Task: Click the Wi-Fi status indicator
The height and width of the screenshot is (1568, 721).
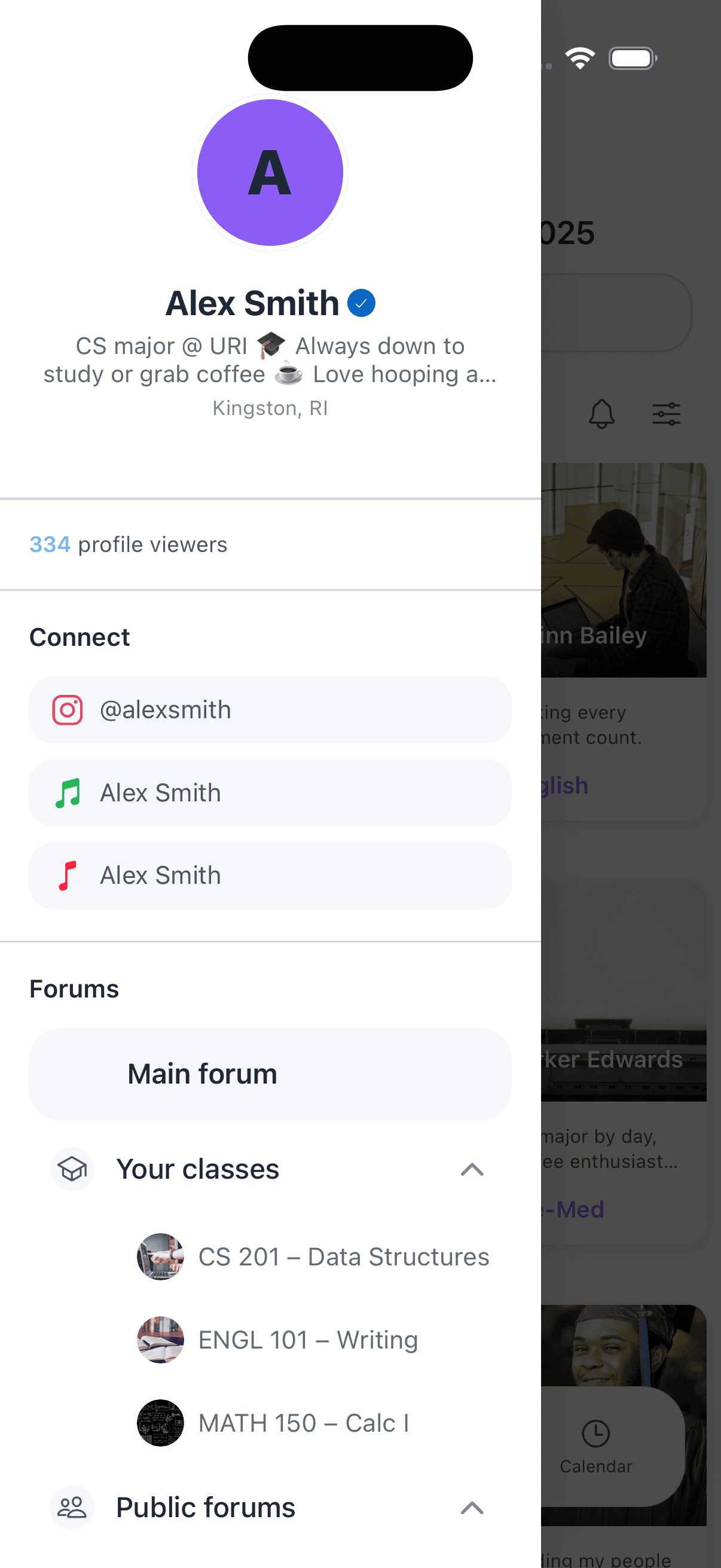Action: click(x=580, y=57)
